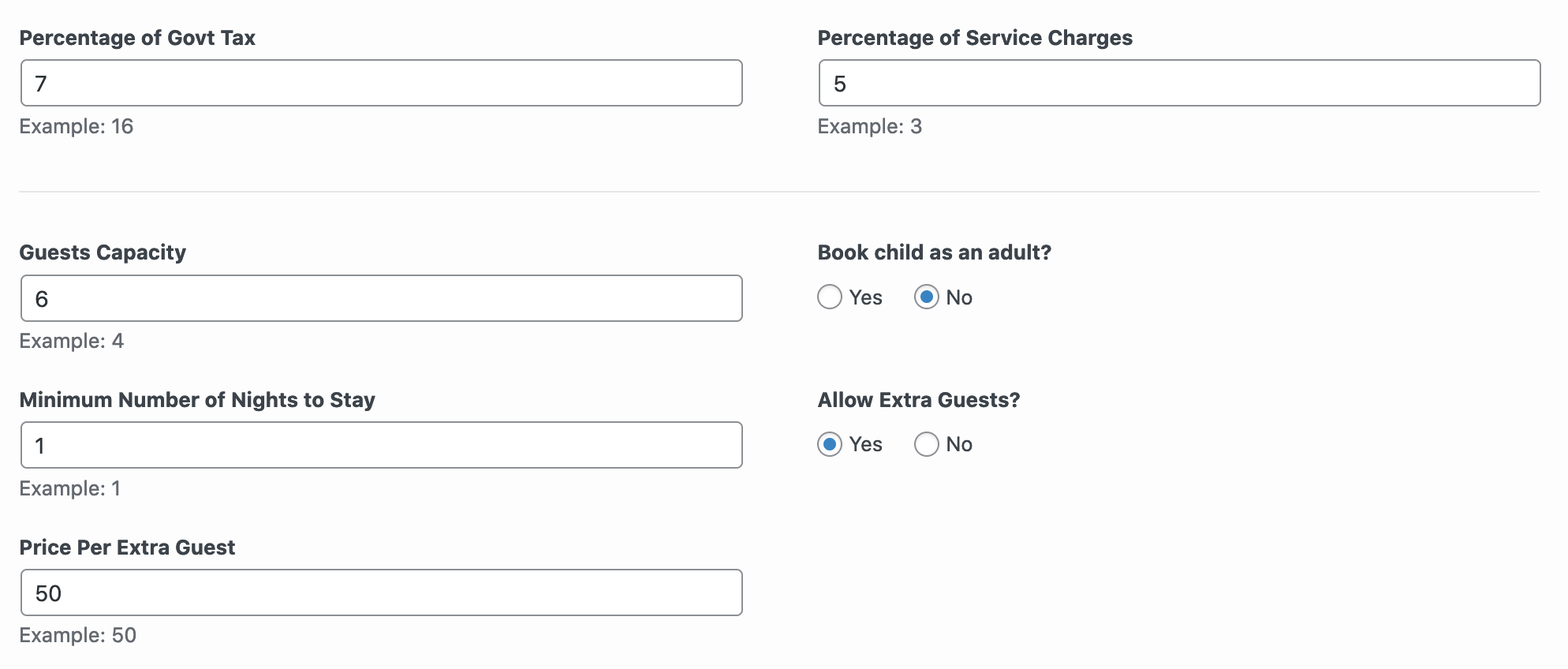Click the Example: 4 hint text
Screen dimensions: 1568x669
(72, 341)
